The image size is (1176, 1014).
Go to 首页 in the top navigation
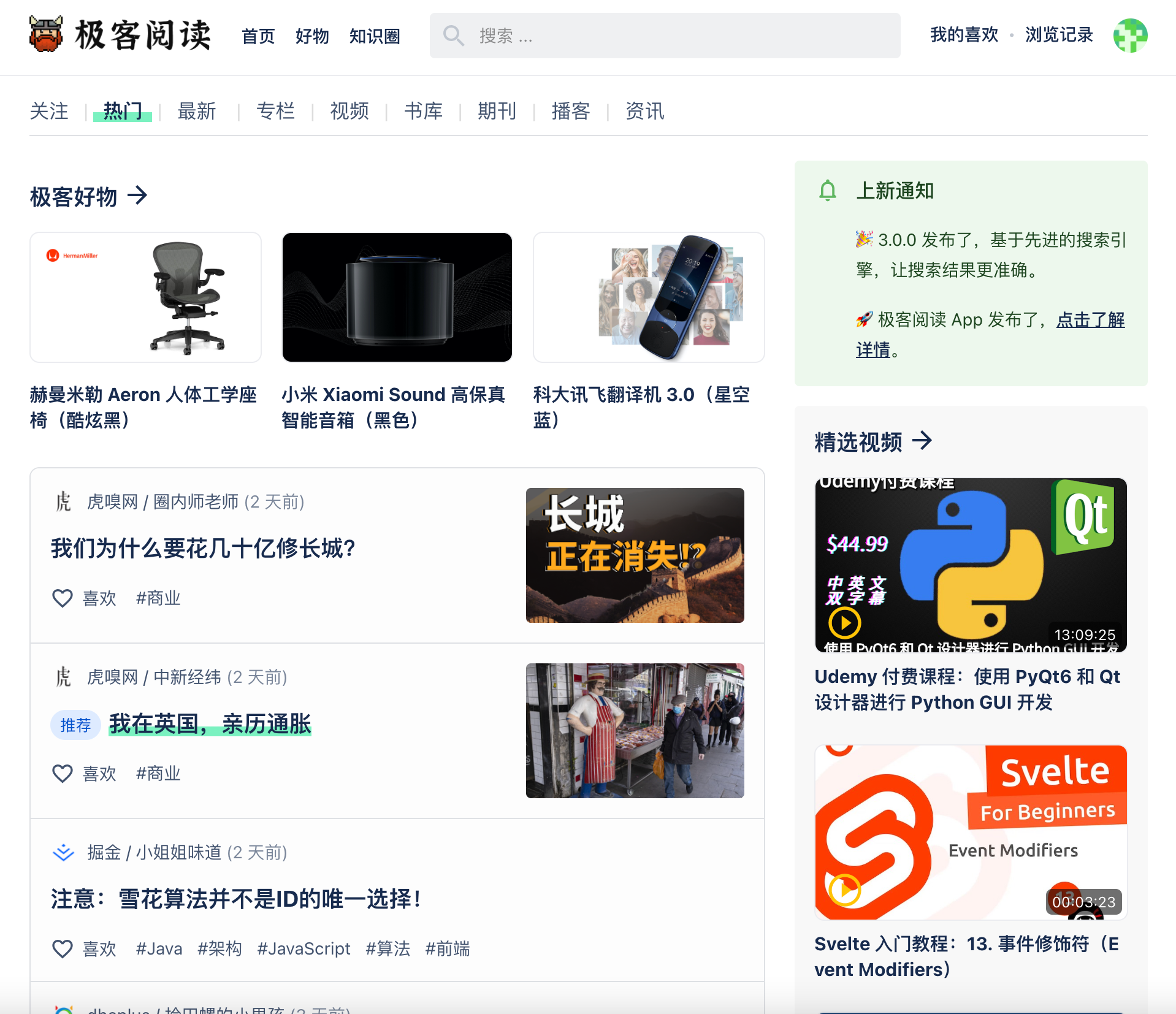pos(258,36)
